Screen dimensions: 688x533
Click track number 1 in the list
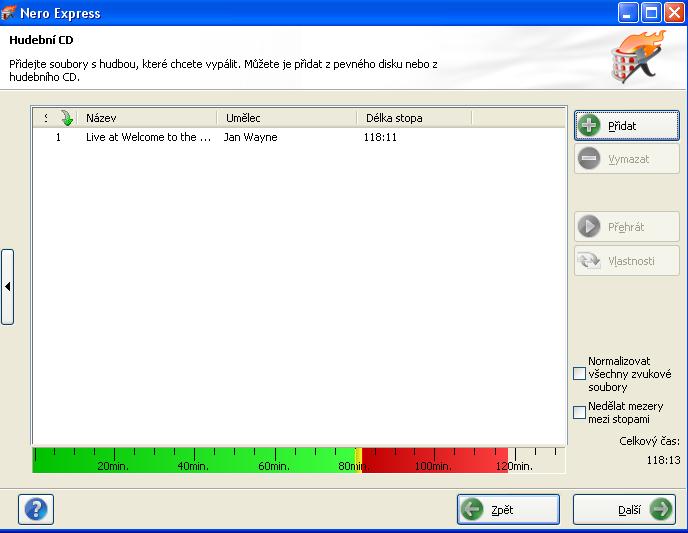pos(58,137)
